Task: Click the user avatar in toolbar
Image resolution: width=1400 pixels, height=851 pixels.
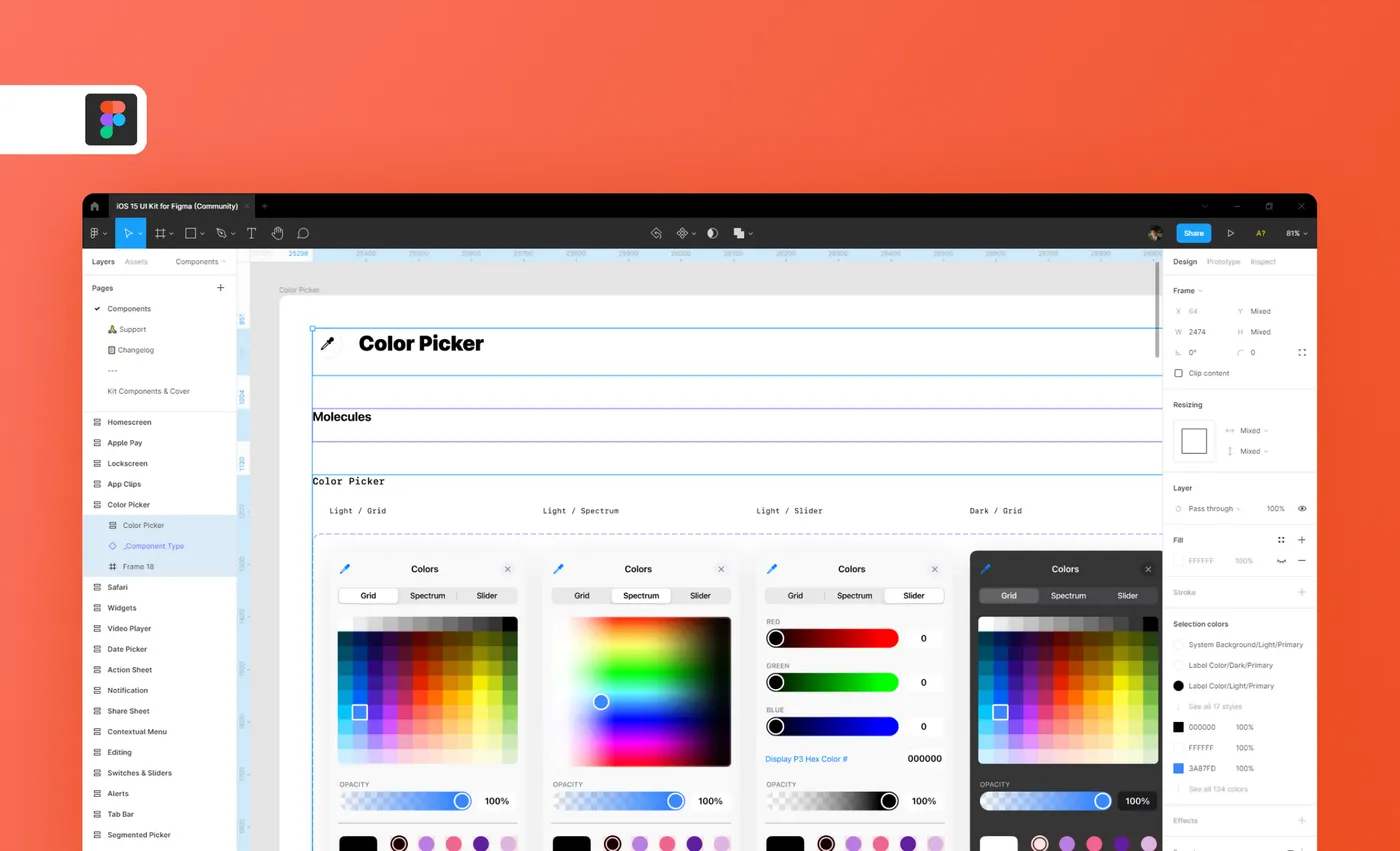Action: (1155, 233)
